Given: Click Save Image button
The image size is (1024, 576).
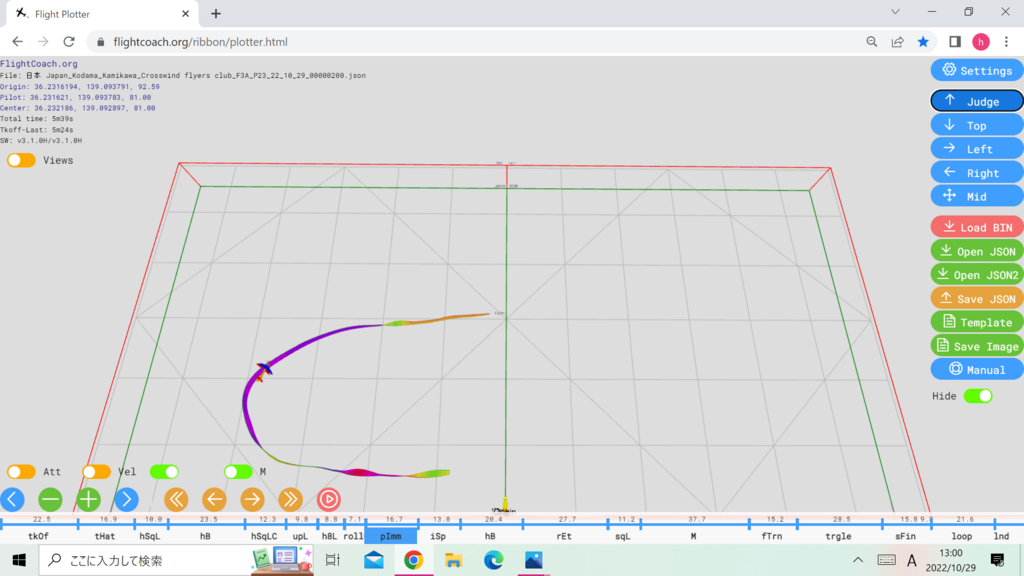Looking at the screenshot, I should (x=977, y=346).
